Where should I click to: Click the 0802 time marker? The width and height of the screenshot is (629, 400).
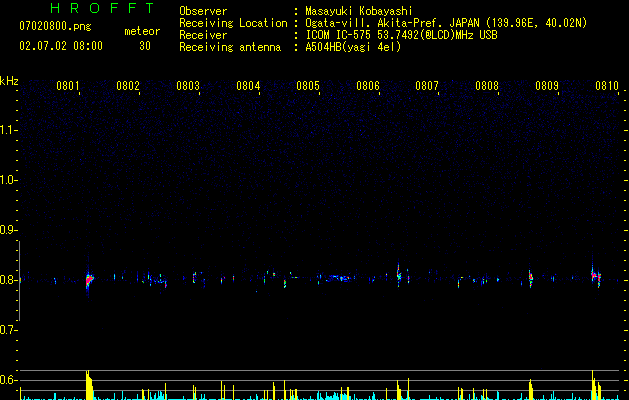click(128, 86)
